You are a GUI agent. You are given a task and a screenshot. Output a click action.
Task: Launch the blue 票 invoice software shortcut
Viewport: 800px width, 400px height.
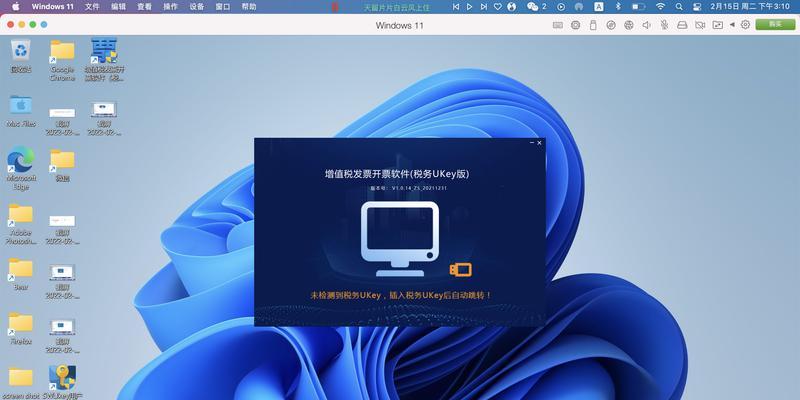(x=104, y=51)
